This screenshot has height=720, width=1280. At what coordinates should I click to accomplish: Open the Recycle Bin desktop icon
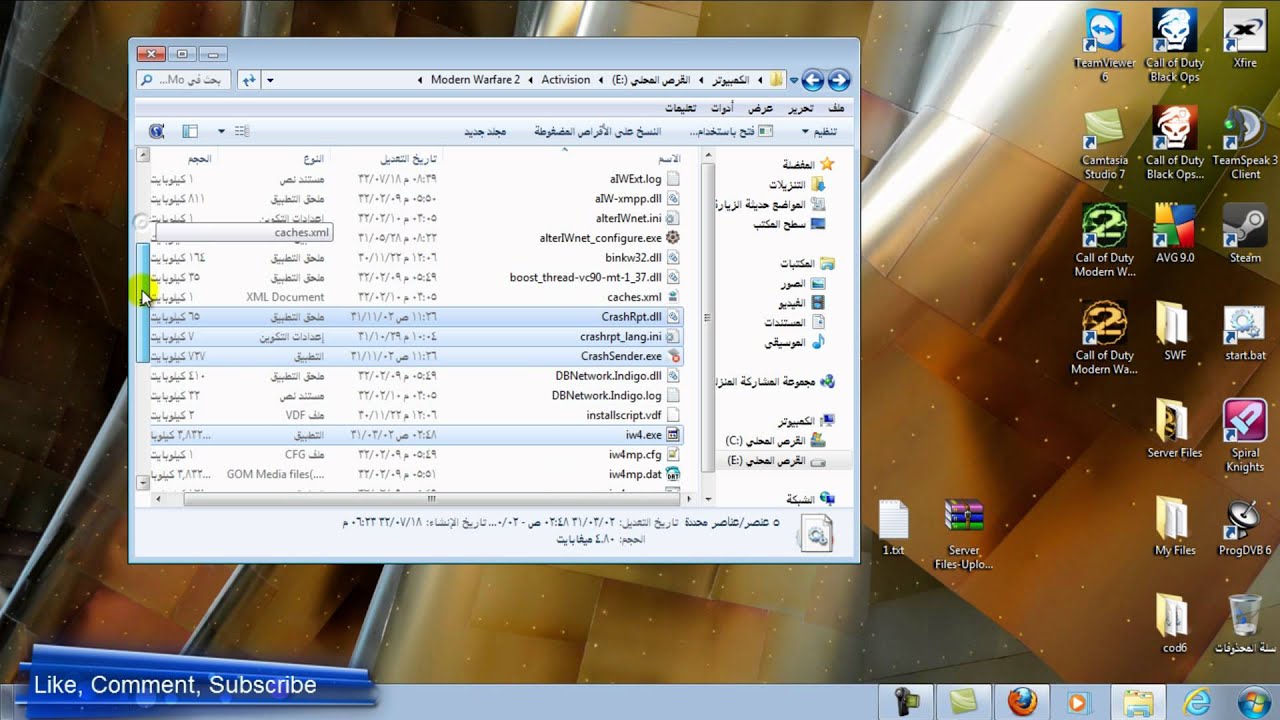[x=1245, y=623]
